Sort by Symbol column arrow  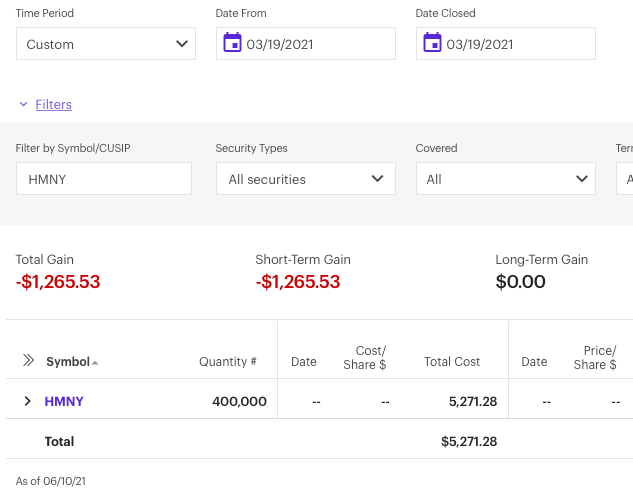coord(95,363)
